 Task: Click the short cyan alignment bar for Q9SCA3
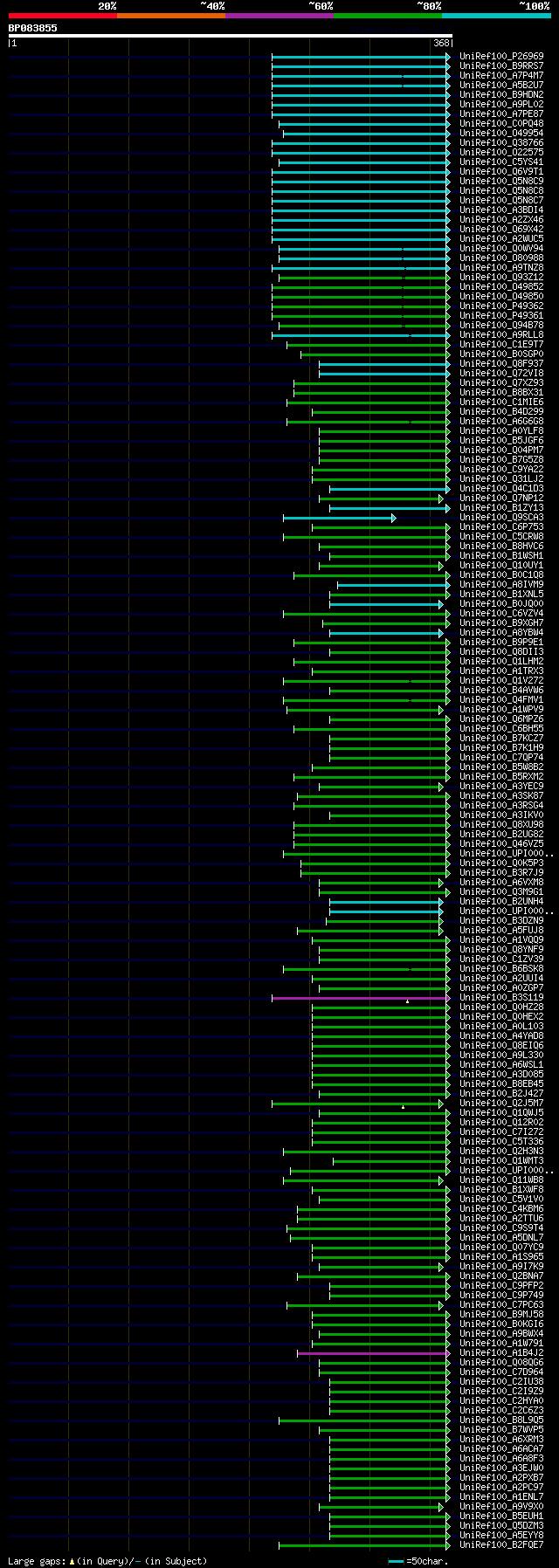pyautogui.click(x=339, y=519)
